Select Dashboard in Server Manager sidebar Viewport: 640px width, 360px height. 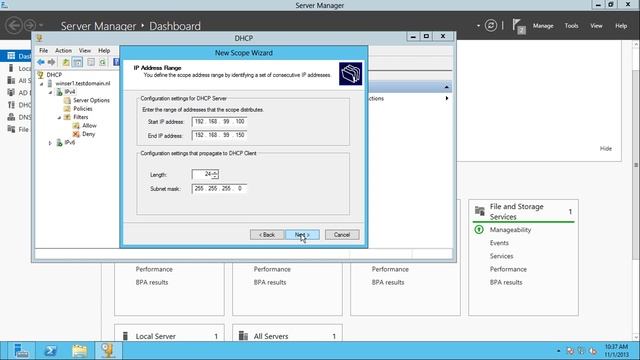[16, 56]
